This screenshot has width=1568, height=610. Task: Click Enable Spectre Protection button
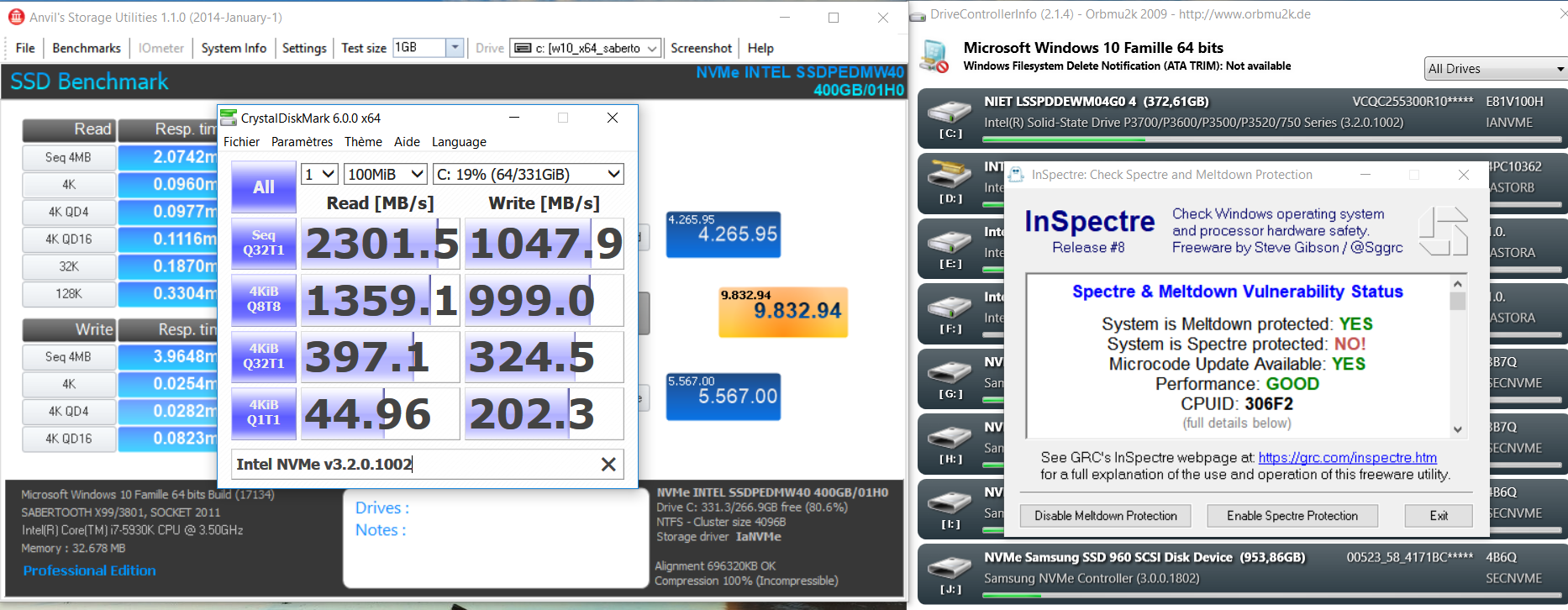1292,516
